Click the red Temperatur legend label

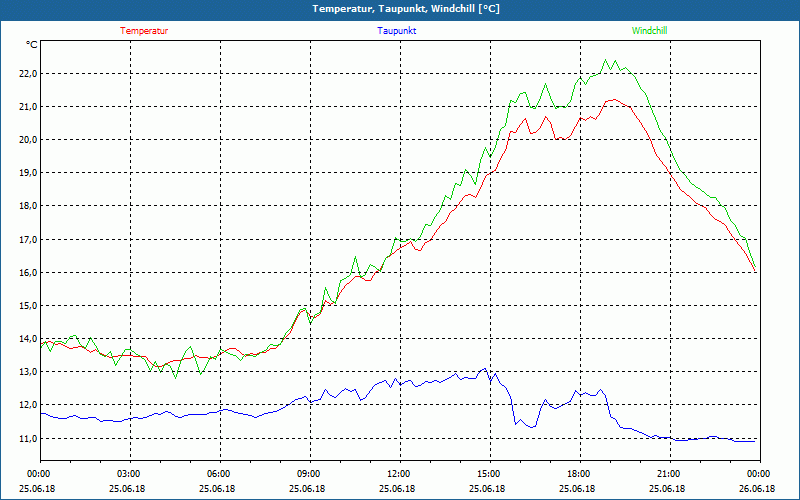pyautogui.click(x=144, y=31)
